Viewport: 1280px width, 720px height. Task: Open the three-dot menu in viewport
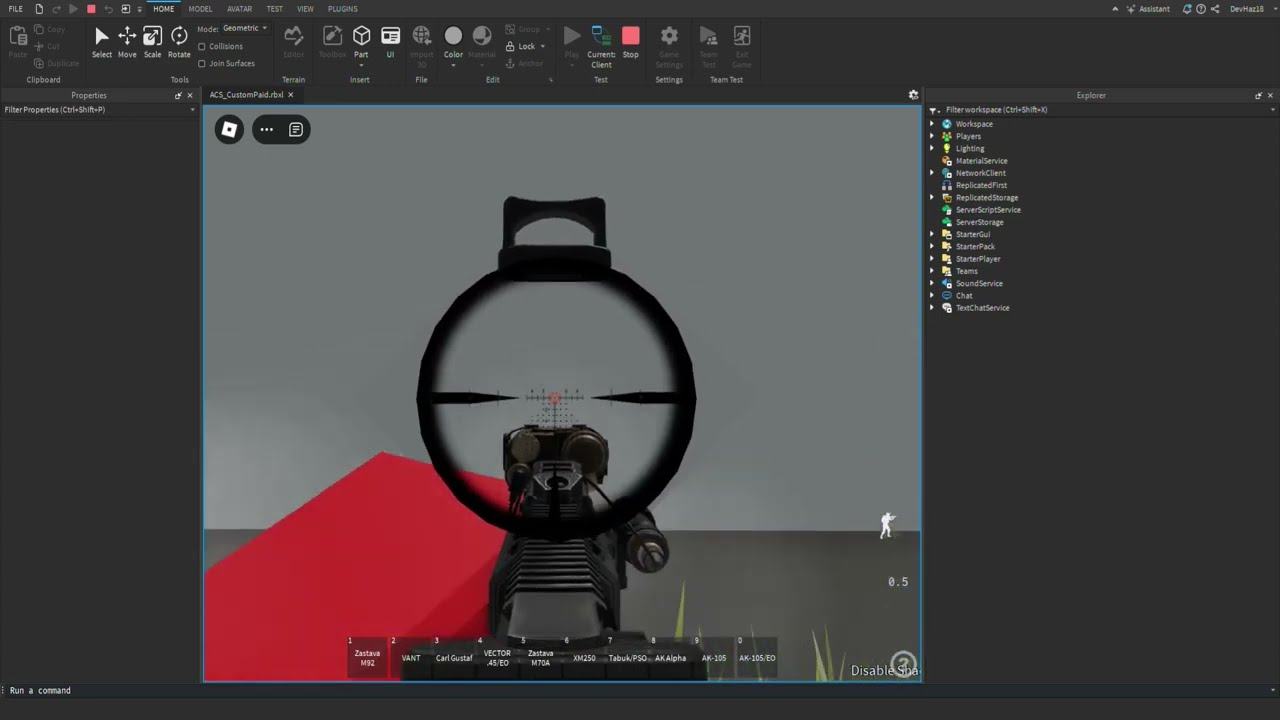[x=267, y=129]
